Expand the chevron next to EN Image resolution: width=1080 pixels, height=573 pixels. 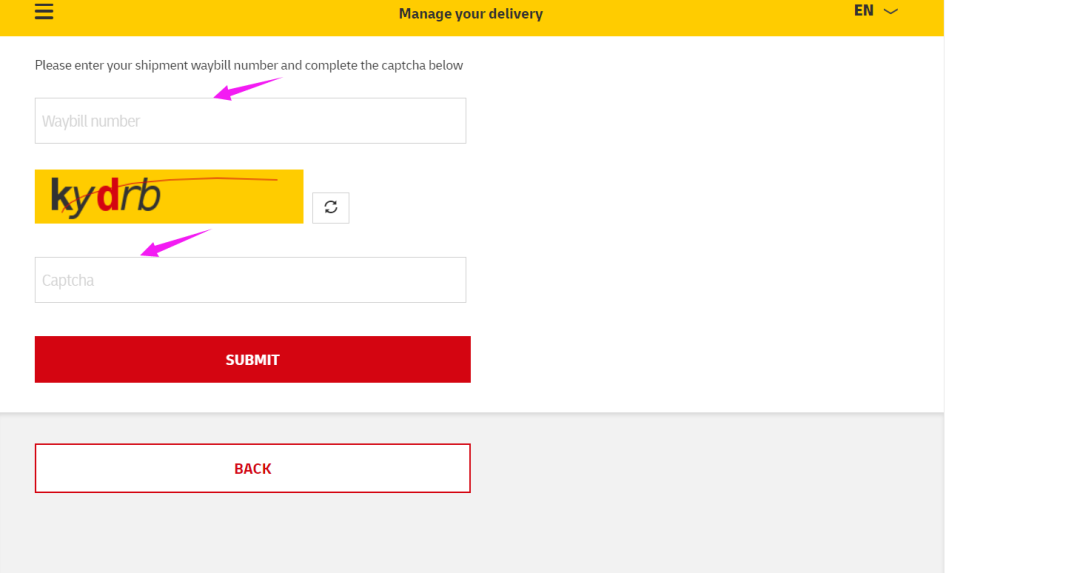pos(891,11)
